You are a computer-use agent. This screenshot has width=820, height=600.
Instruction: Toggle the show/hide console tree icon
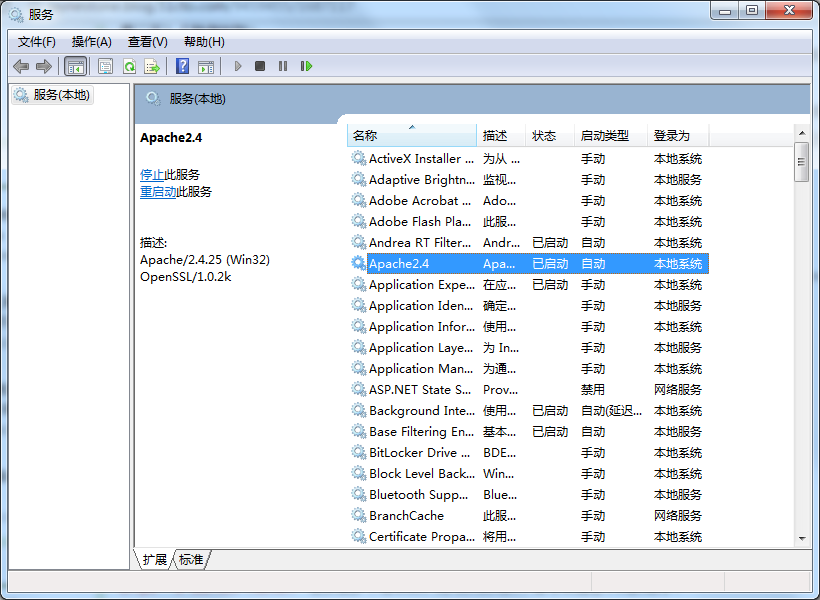point(75,66)
